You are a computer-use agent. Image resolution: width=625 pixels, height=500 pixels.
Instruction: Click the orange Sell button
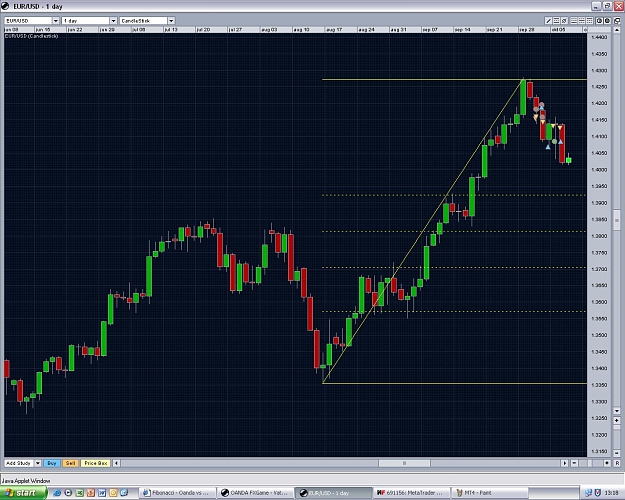point(70,463)
